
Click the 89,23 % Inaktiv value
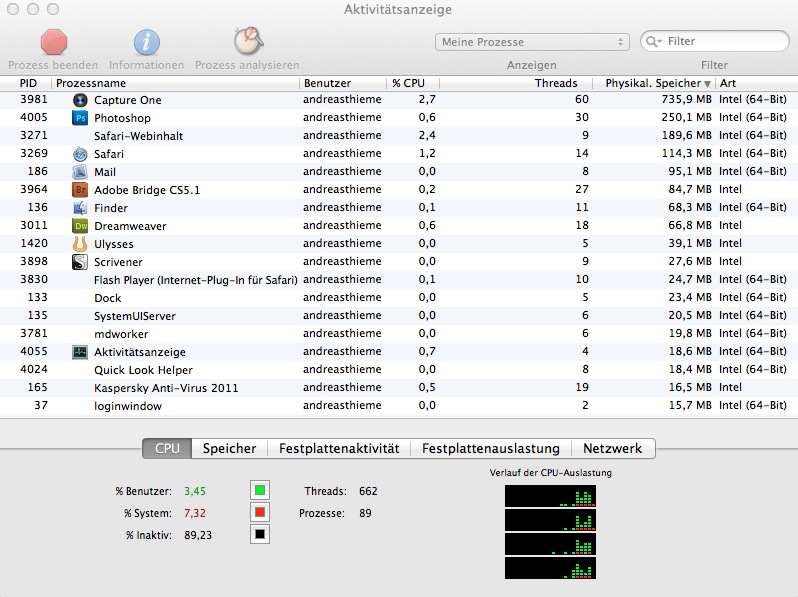point(198,535)
